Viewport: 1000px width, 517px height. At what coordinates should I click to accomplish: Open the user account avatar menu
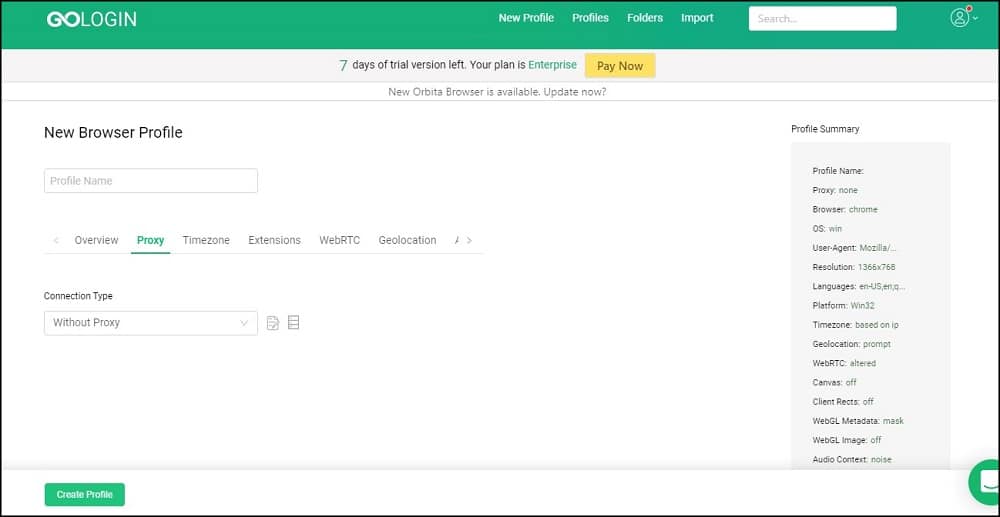pyautogui.click(x=959, y=18)
